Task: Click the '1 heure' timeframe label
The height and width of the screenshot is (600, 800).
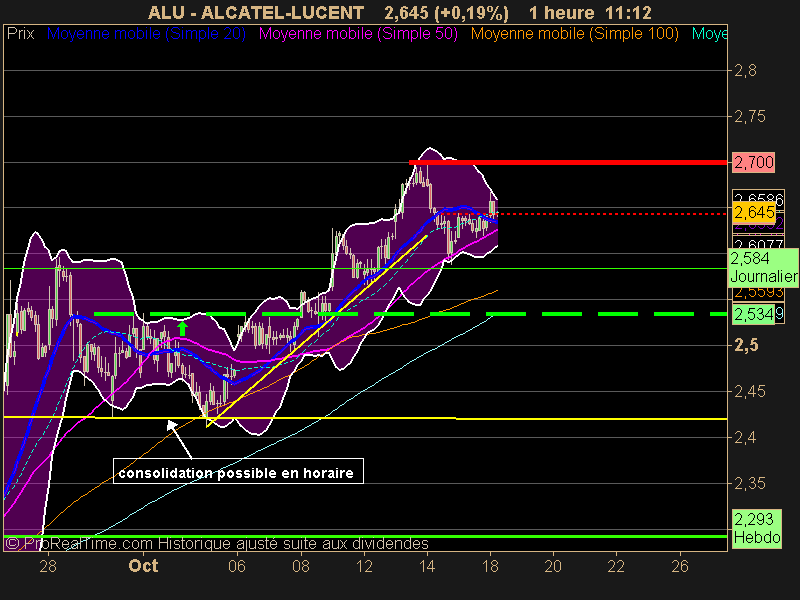Action: pyautogui.click(x=562, y=13)
